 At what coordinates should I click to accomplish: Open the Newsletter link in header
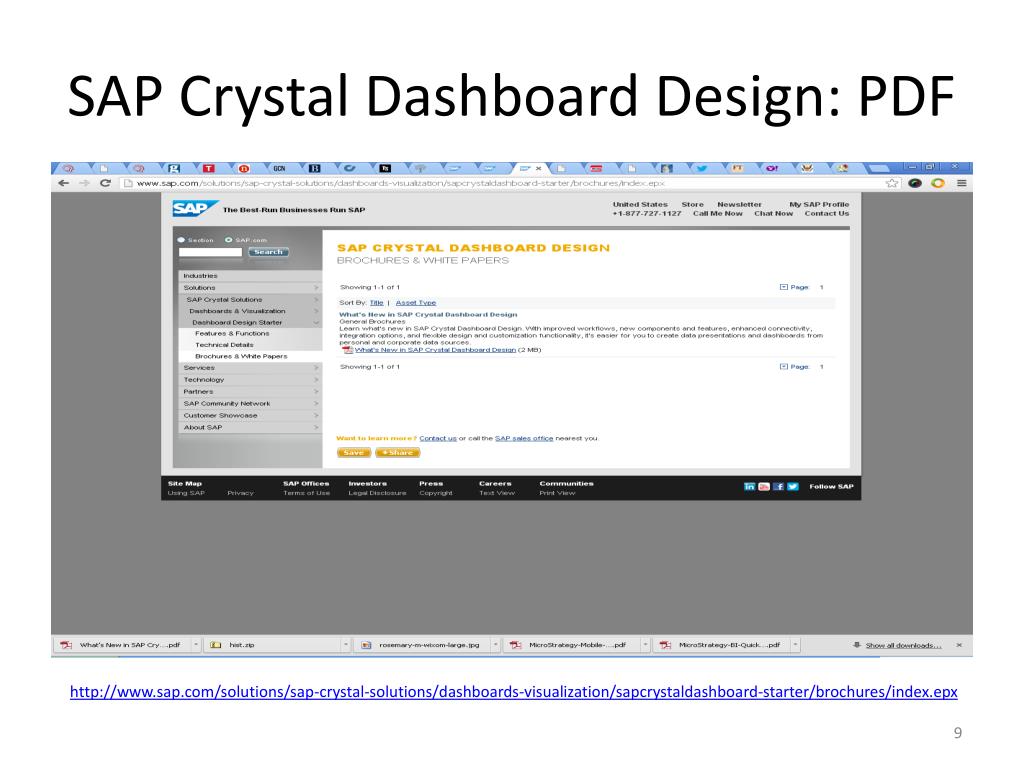pyautogui.click(x=739, y=204)
